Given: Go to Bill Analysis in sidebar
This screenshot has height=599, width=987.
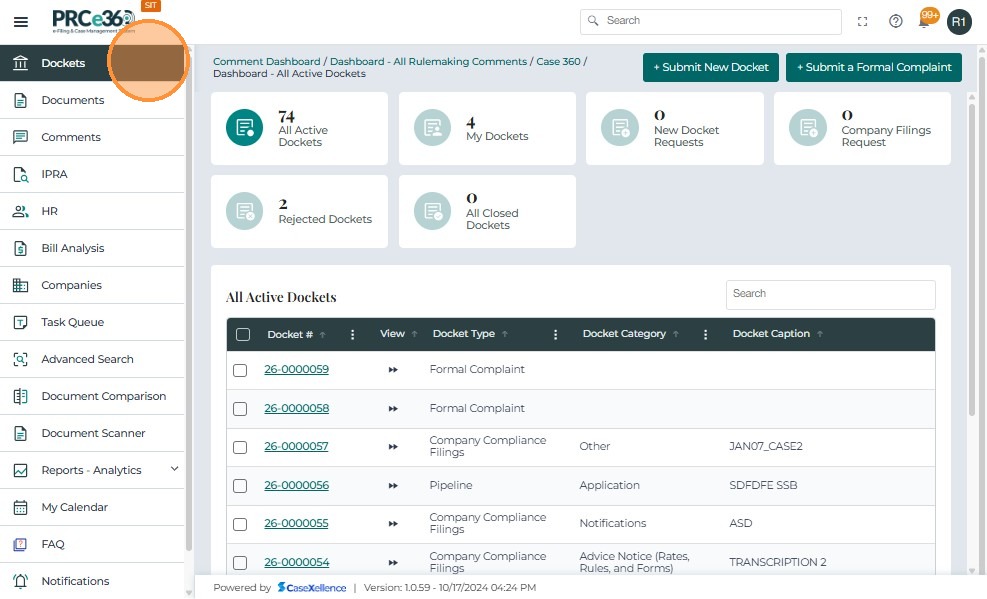Looking at the screenshot, I should [x=73, y=248].
